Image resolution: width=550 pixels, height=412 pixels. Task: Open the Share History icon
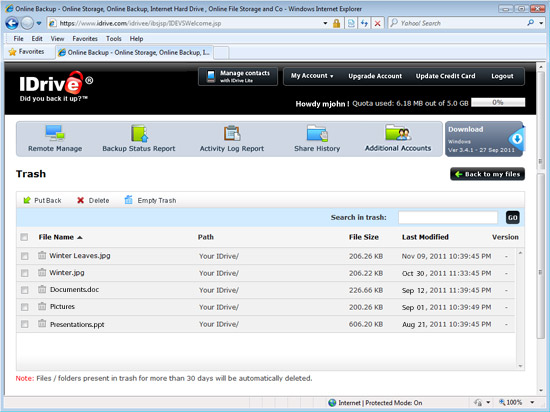coord(317,133)
